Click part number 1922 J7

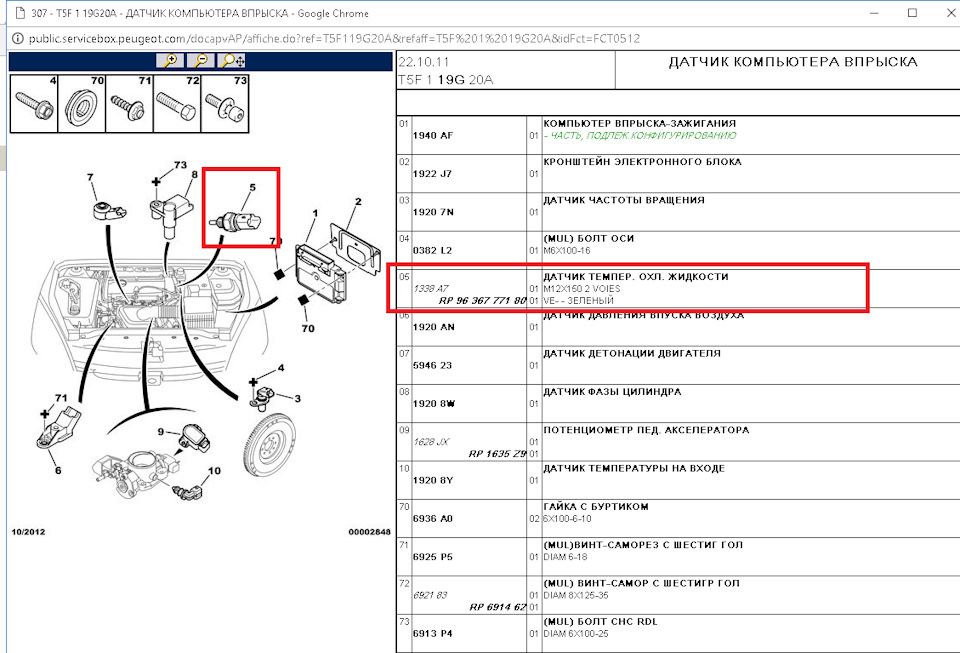coord(432,174)
